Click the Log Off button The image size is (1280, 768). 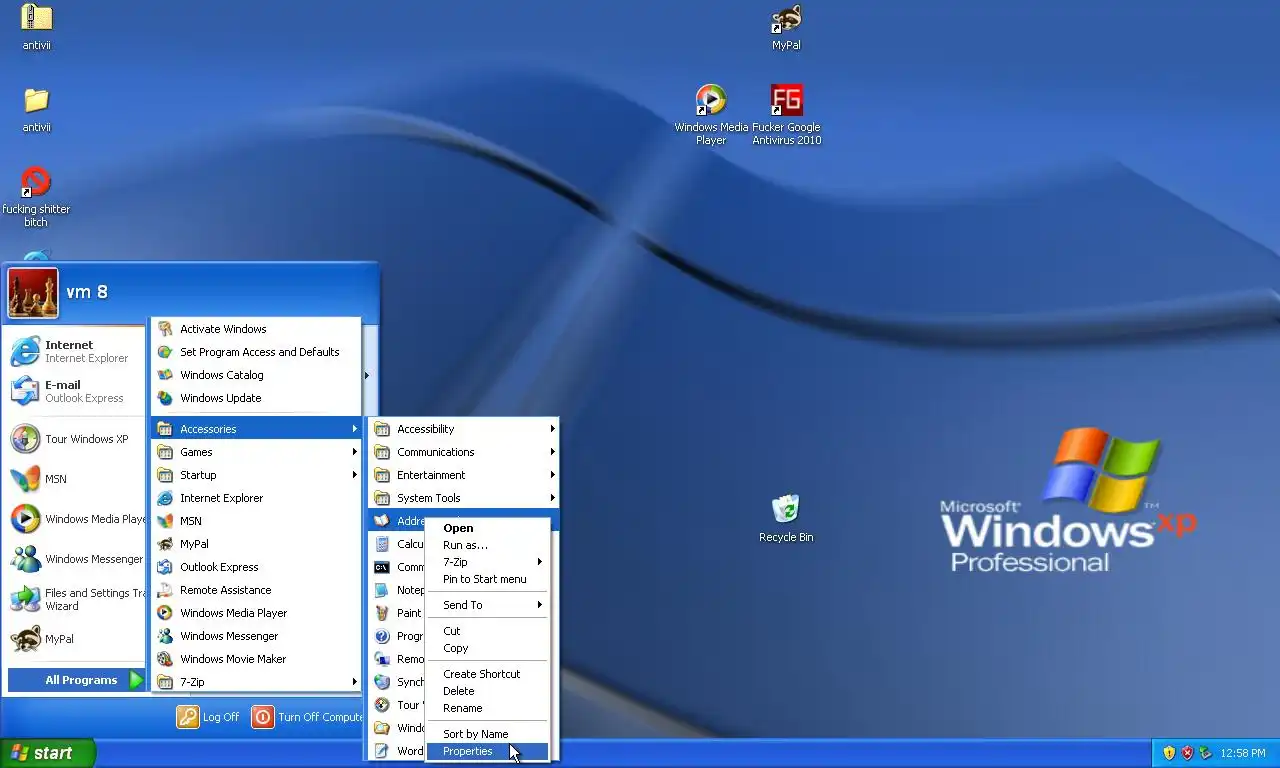coord(209,717)
